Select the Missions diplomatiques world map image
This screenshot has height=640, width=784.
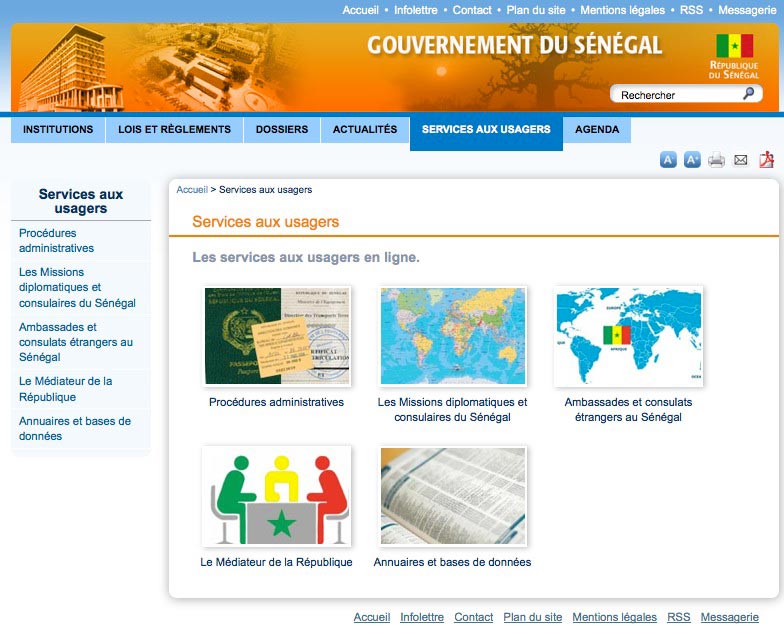coord(453,336)
